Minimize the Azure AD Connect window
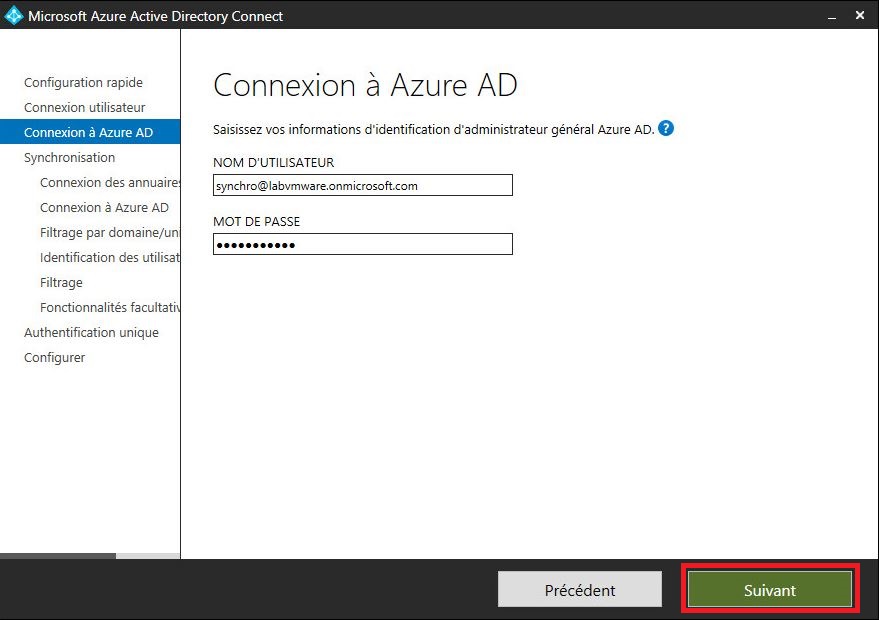This screenshot has height=620, width=879. [832, 16]
